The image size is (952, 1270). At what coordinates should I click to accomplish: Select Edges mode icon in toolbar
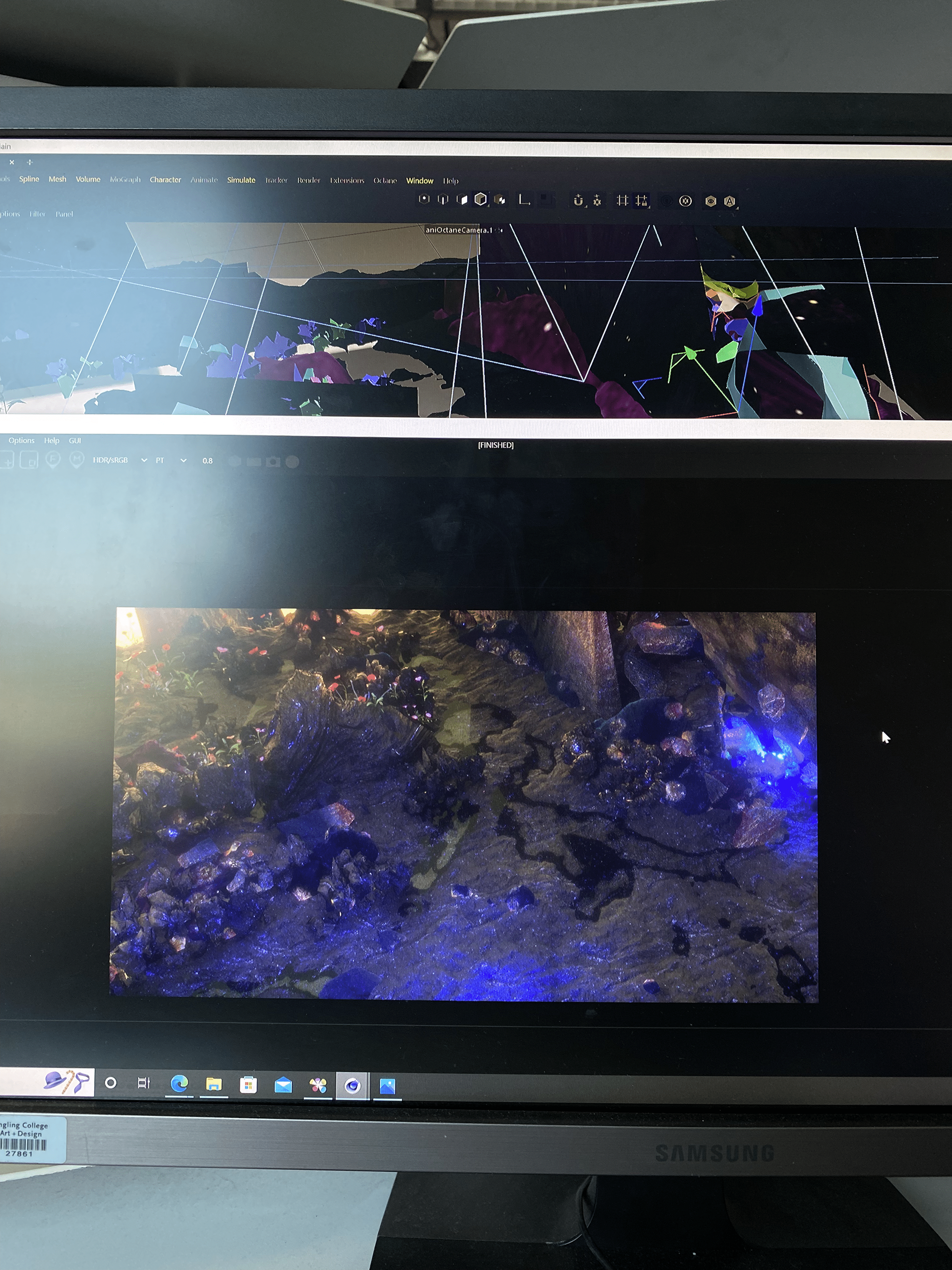[442, 199]
